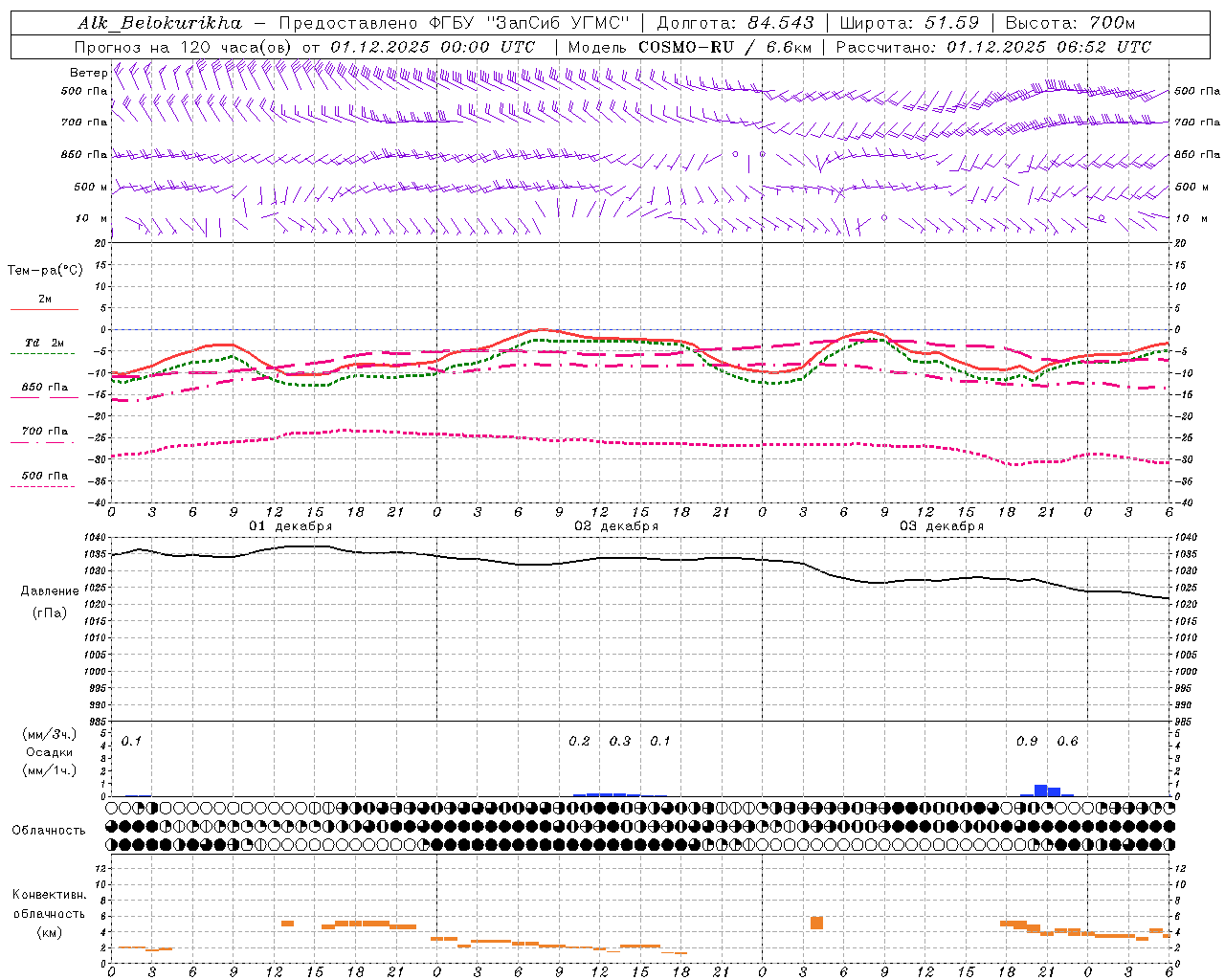Click the tallest blue precipitation bar
Image resolution: width=1225 pixels, height=980 pixels.
click(x=1041, y=791)
